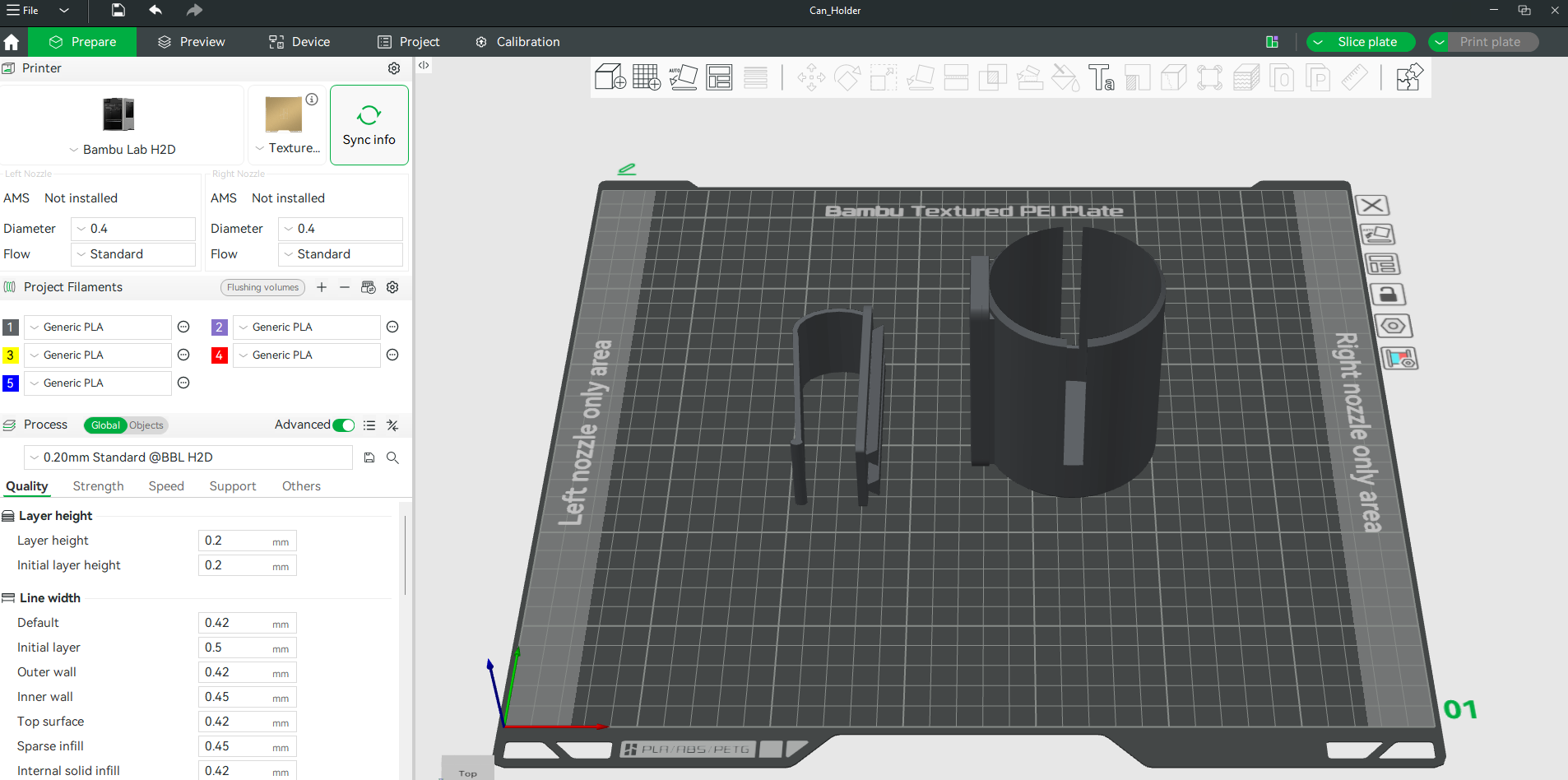Click filament 3 yellow color swatch
Screen dimensions: 1568x780
coord(11,355)
